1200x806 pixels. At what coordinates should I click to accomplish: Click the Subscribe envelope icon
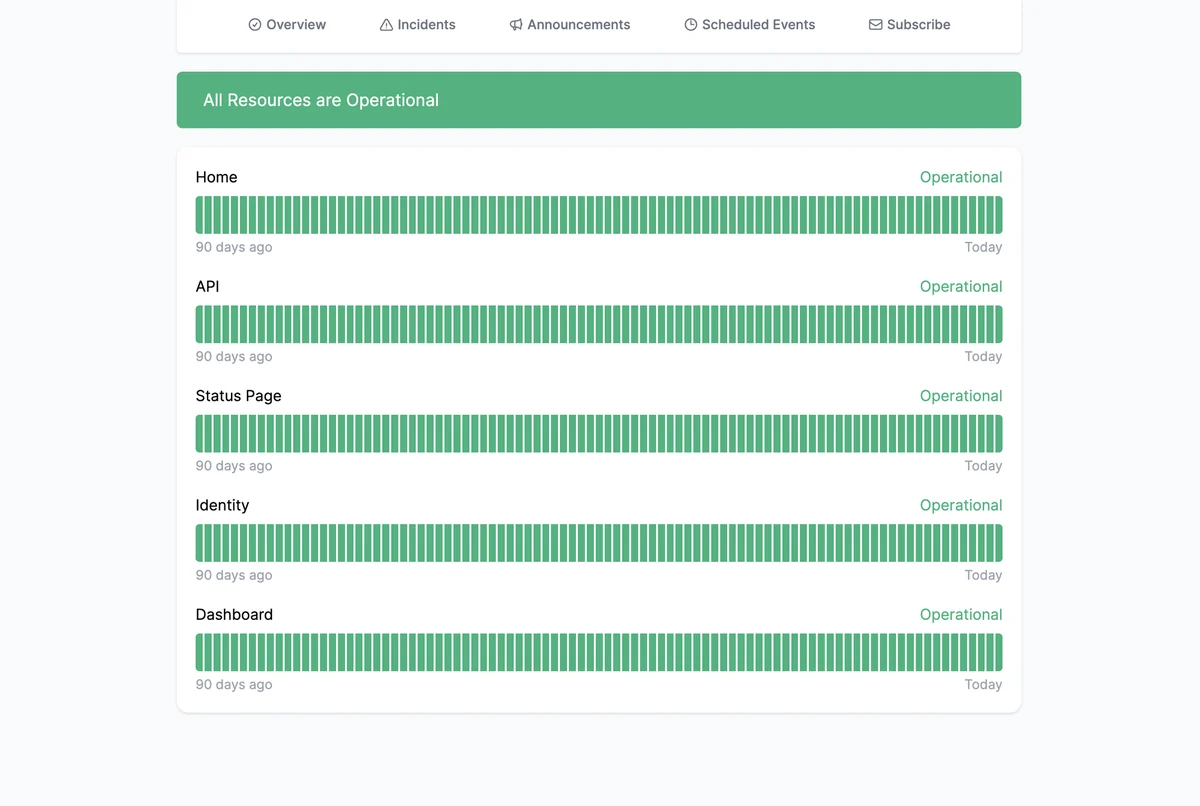click(x=875, y=25)
